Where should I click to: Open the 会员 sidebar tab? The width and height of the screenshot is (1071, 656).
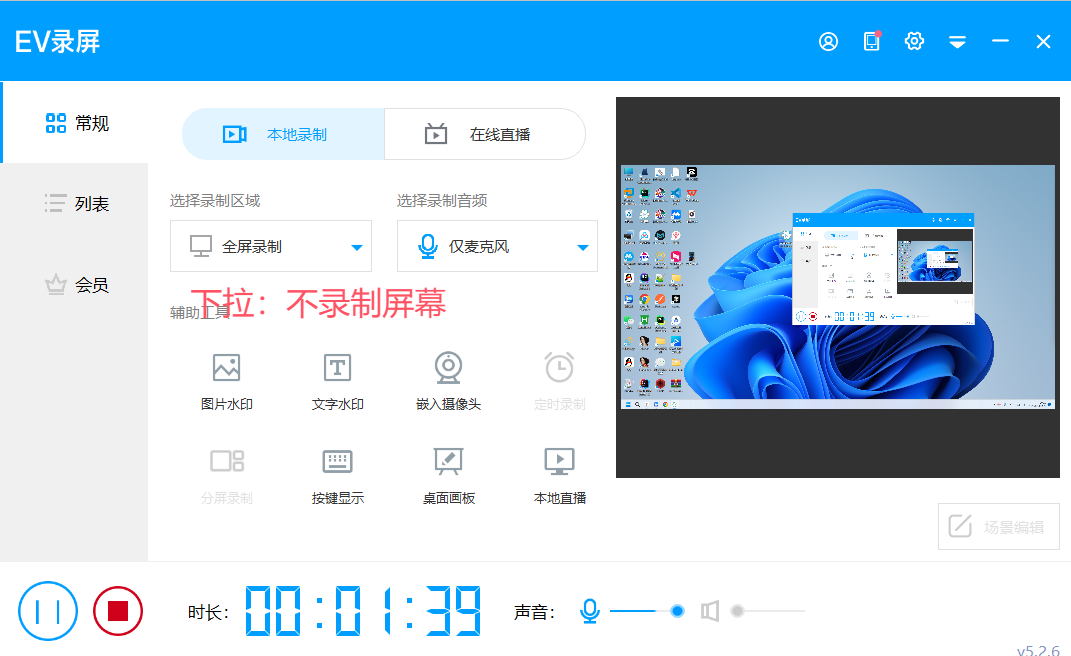(75, 284)
